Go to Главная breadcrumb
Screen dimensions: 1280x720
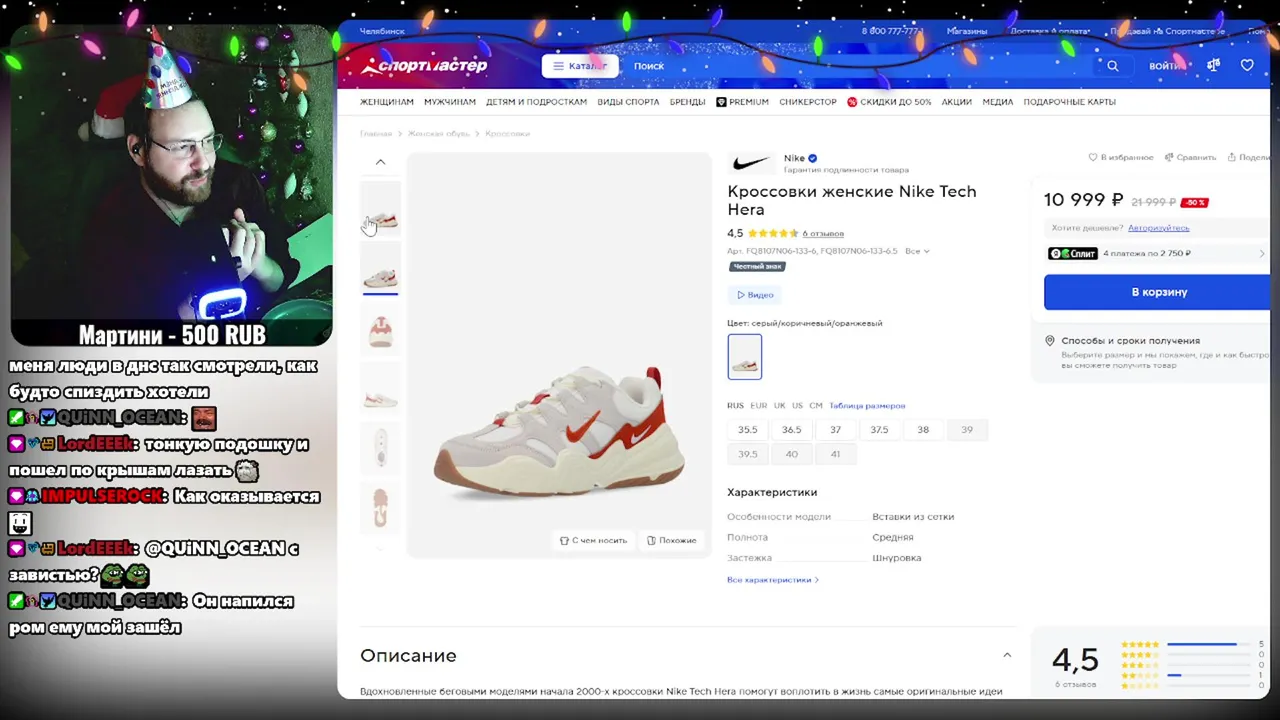[376, 133]
